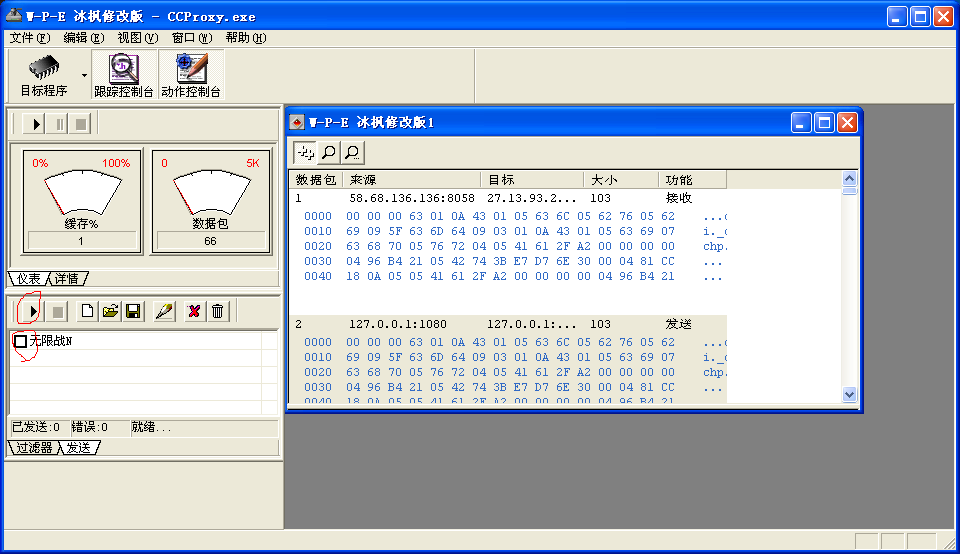Click the 目标 column header
Screen dimensions: 960x554
tap(532, 180)
